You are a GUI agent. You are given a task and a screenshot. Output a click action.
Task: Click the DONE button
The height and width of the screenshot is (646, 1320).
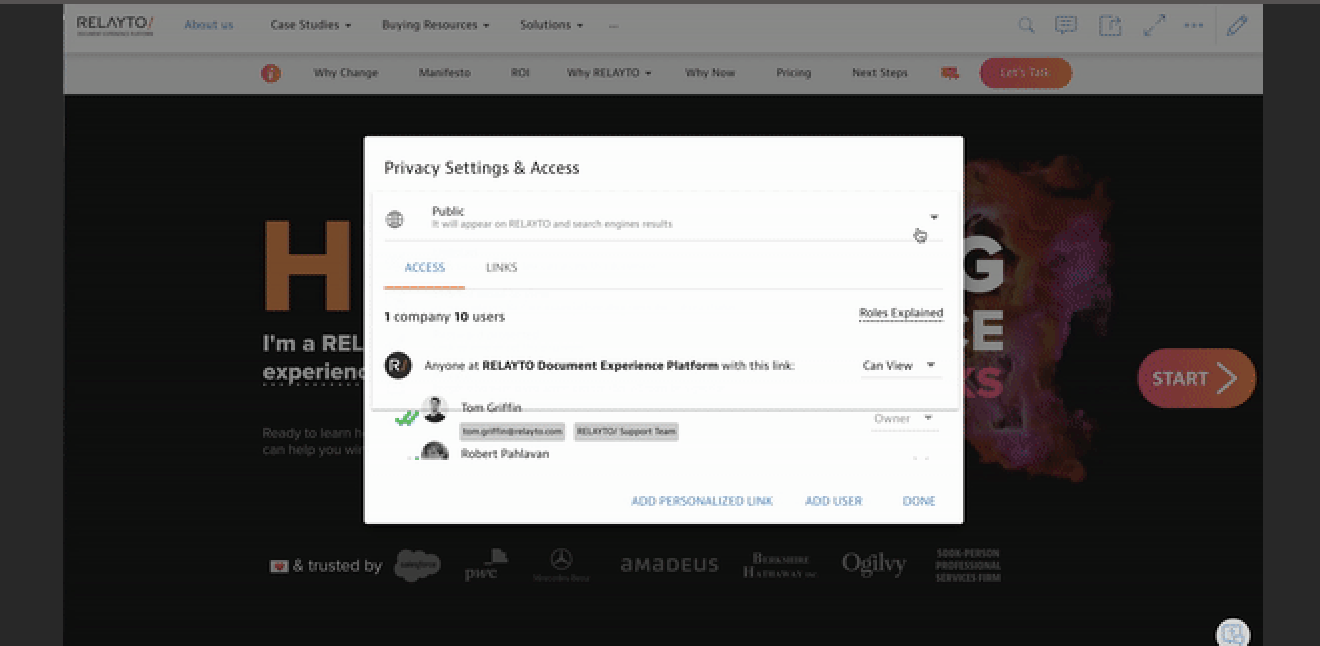[918, 500]
